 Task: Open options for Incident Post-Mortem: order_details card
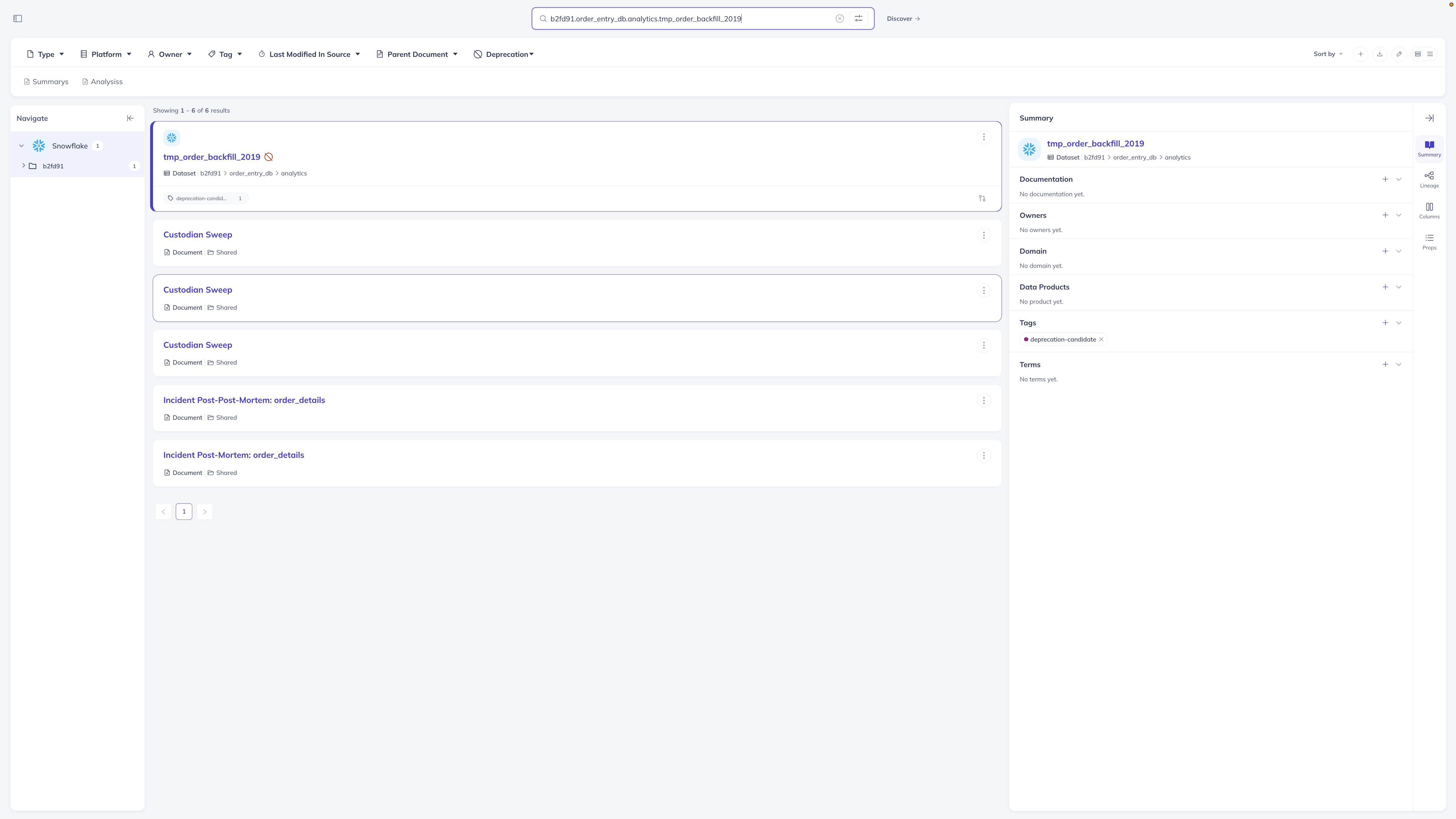983,456
